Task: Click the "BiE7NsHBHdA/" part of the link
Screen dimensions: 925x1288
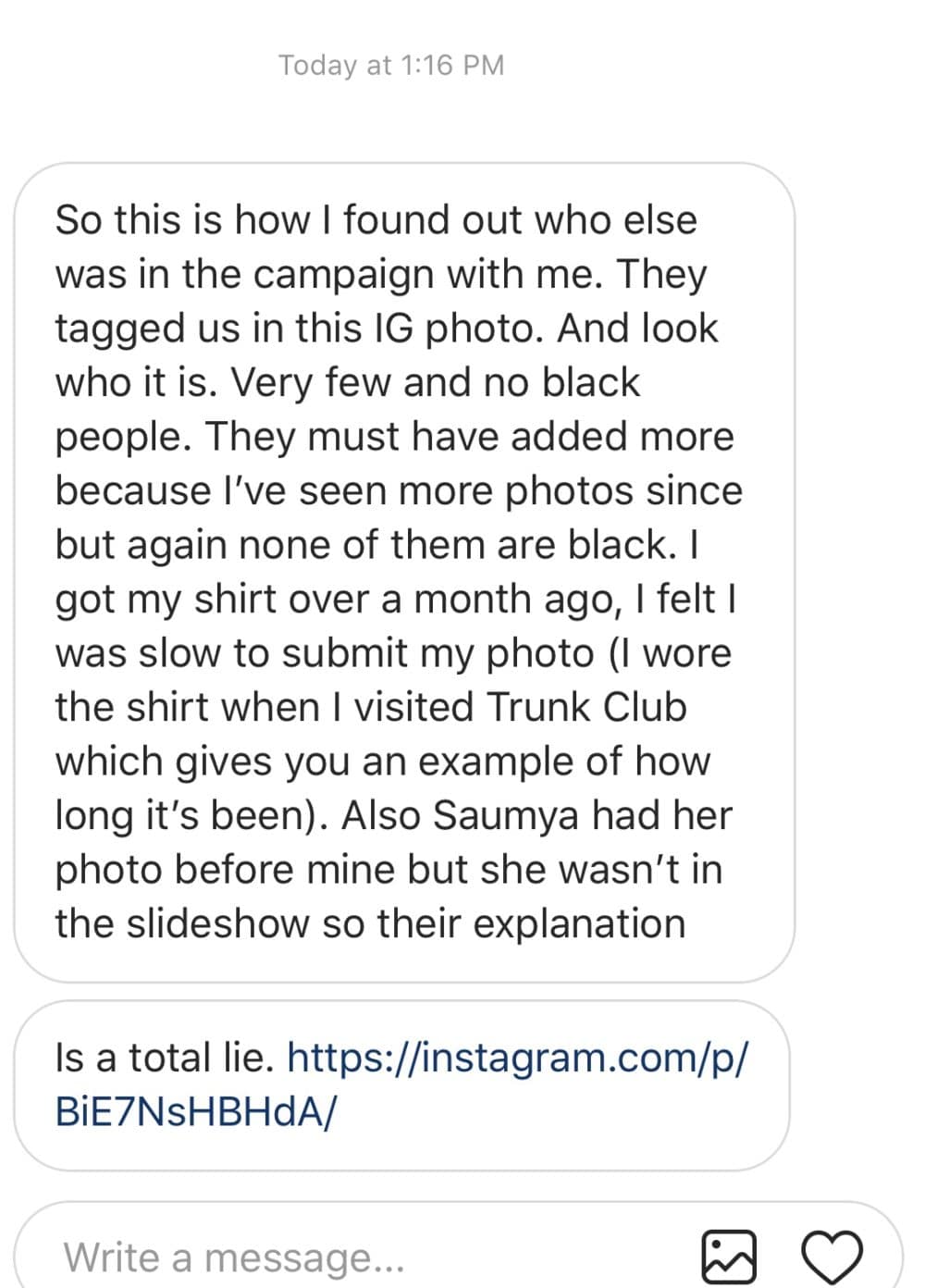Action: click(x=196, y=1111)
